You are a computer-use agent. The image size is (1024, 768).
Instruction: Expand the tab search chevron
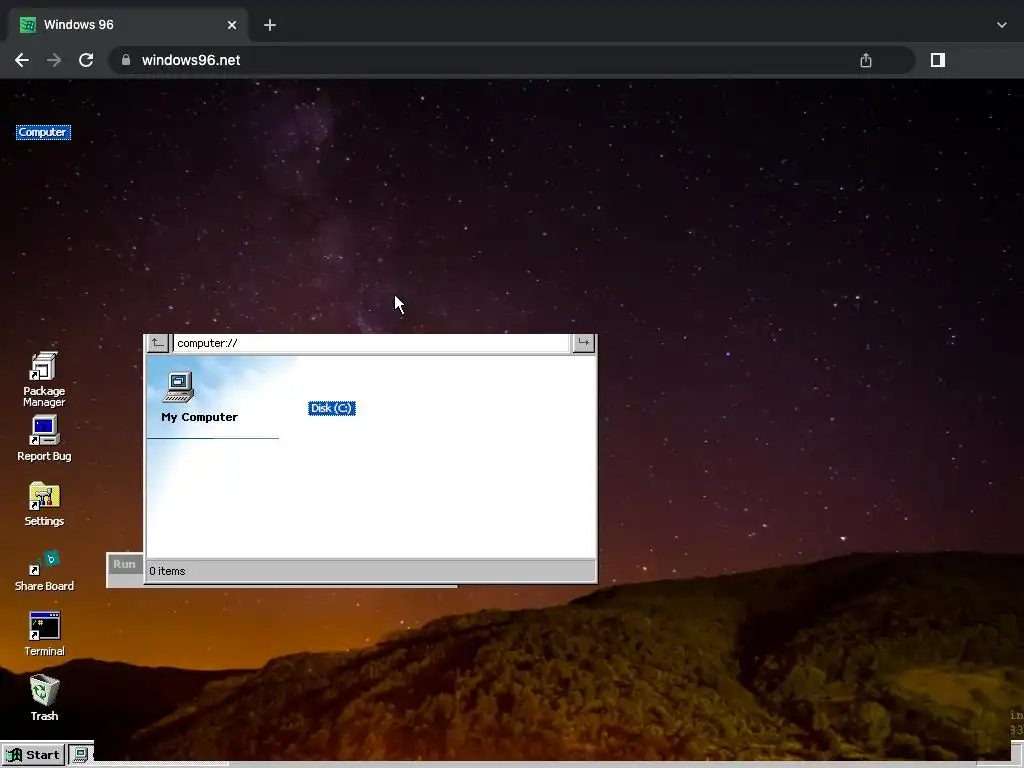click(1002, 25)
